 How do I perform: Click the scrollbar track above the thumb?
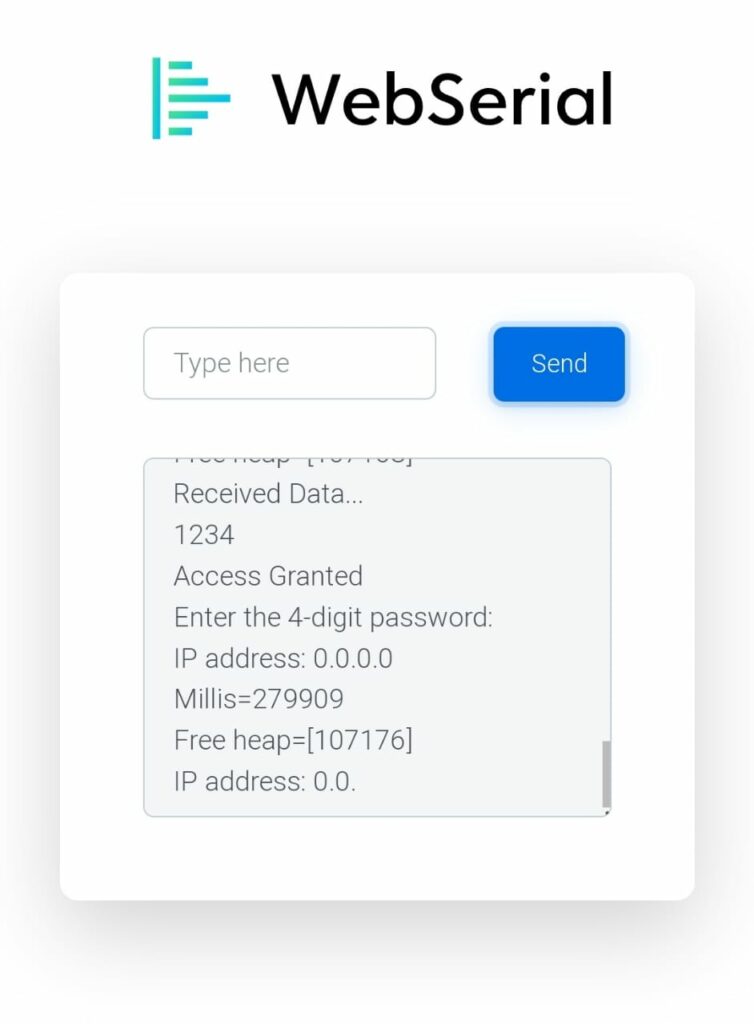pyautogui.click(x=605, y=600)
